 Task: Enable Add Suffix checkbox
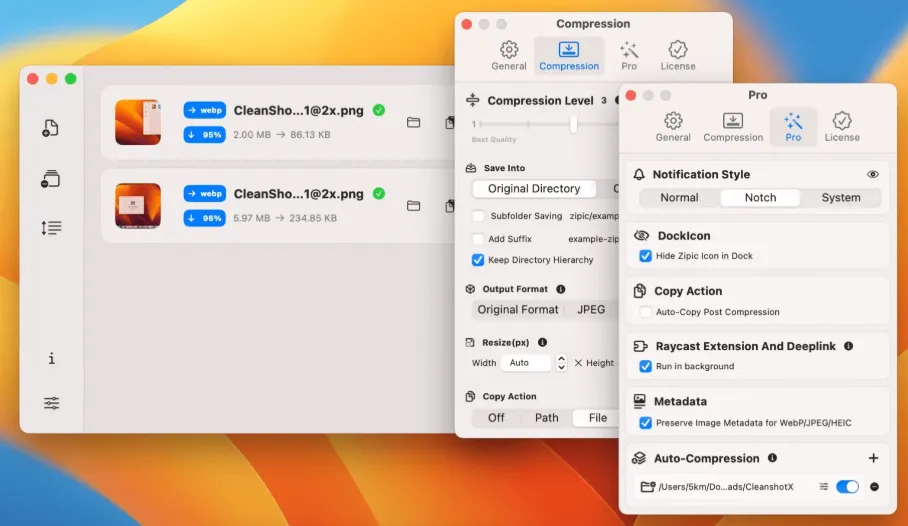(x=478, y=239)
